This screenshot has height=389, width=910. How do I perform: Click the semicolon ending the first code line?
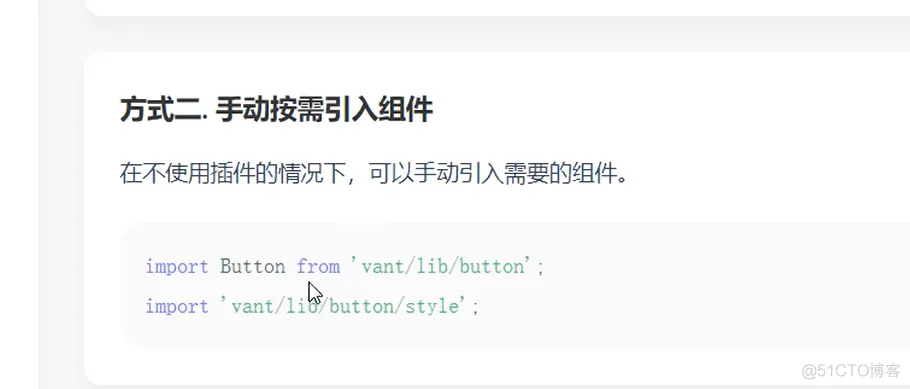click(541, 268)
